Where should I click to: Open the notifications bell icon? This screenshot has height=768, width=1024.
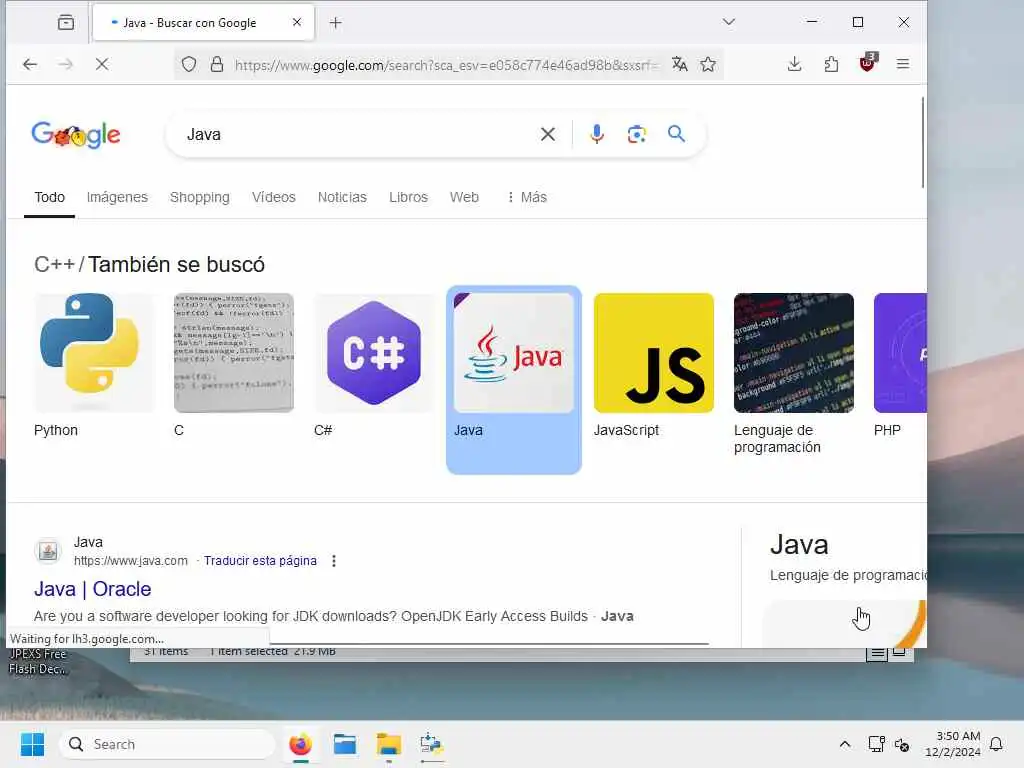click(x=997, y=744)
